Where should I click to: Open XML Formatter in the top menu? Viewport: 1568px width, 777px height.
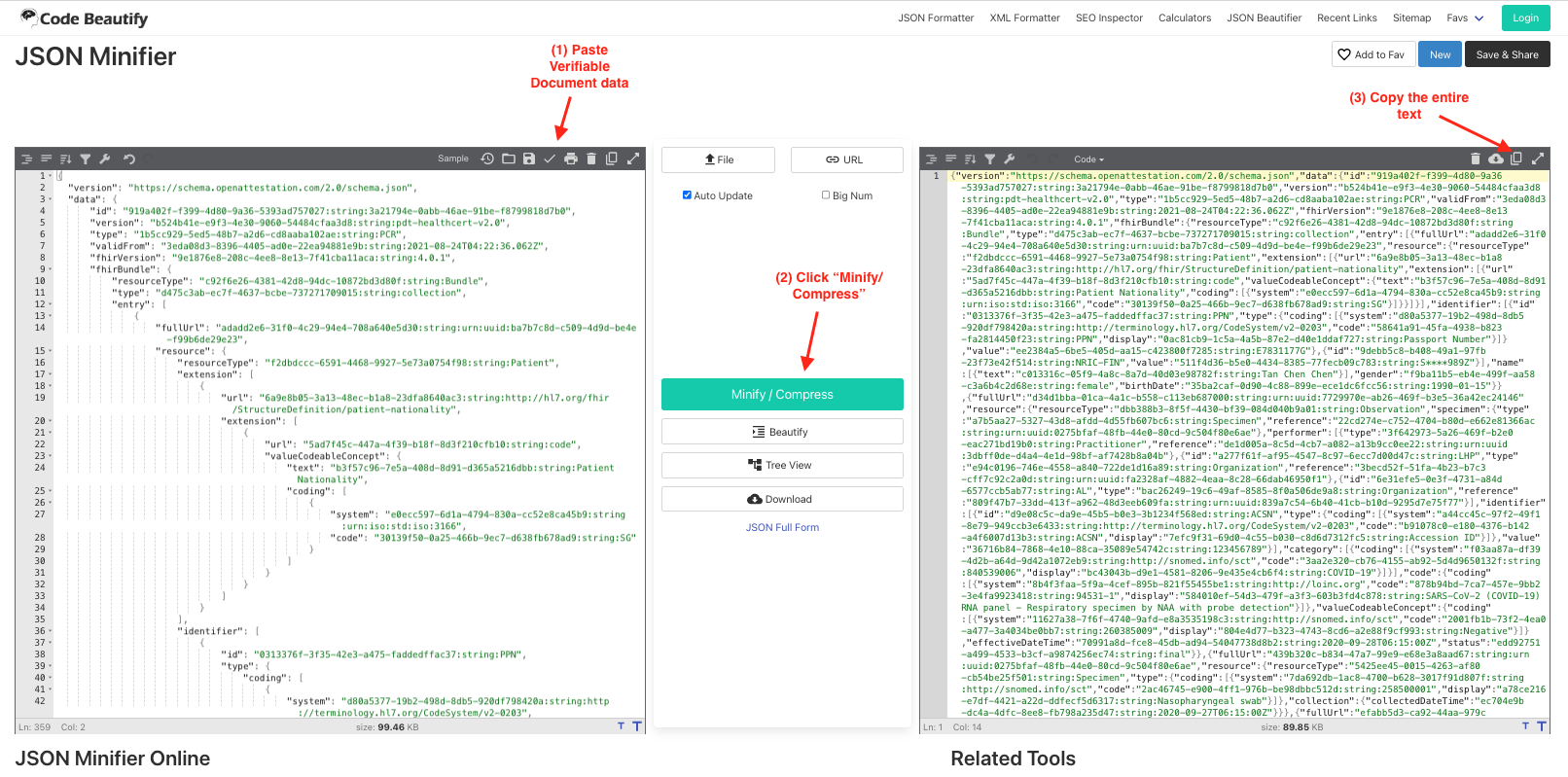pos(1024,18)
